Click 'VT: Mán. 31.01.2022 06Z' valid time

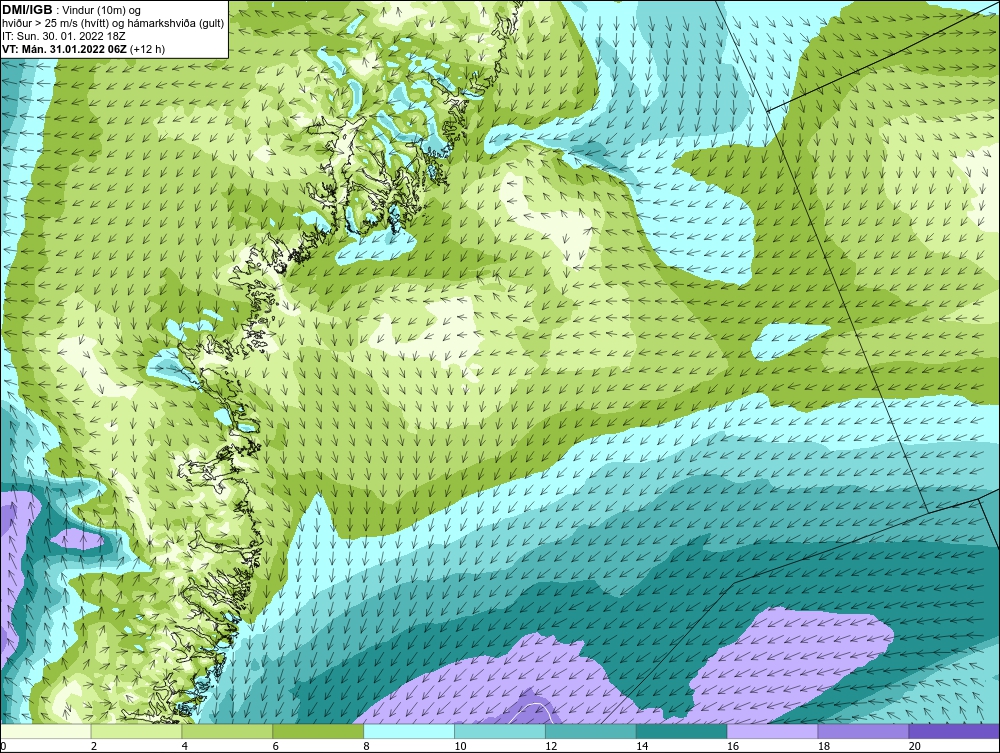[64, 49]
